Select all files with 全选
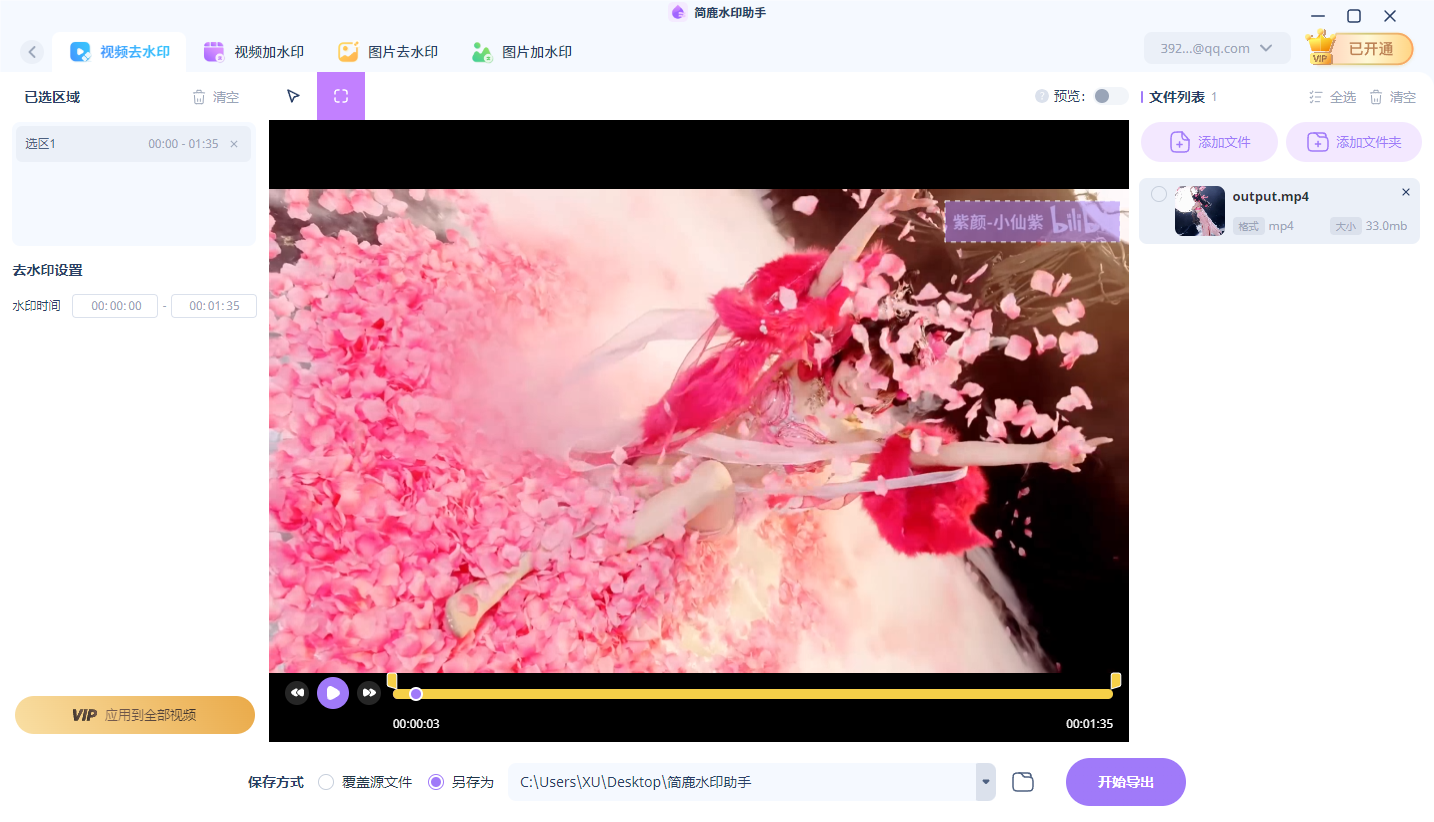The width and height of the screenshot is (1434, 822). [x=1333, y=97]
